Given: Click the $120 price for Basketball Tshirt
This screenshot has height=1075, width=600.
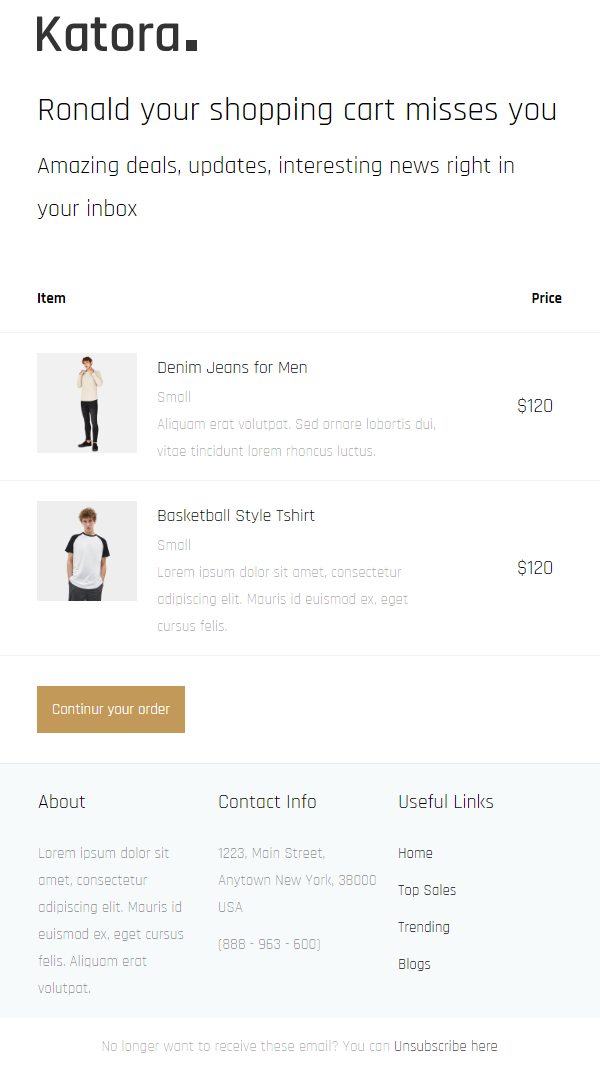Looking at the screenshot, I should coord(535,568).
